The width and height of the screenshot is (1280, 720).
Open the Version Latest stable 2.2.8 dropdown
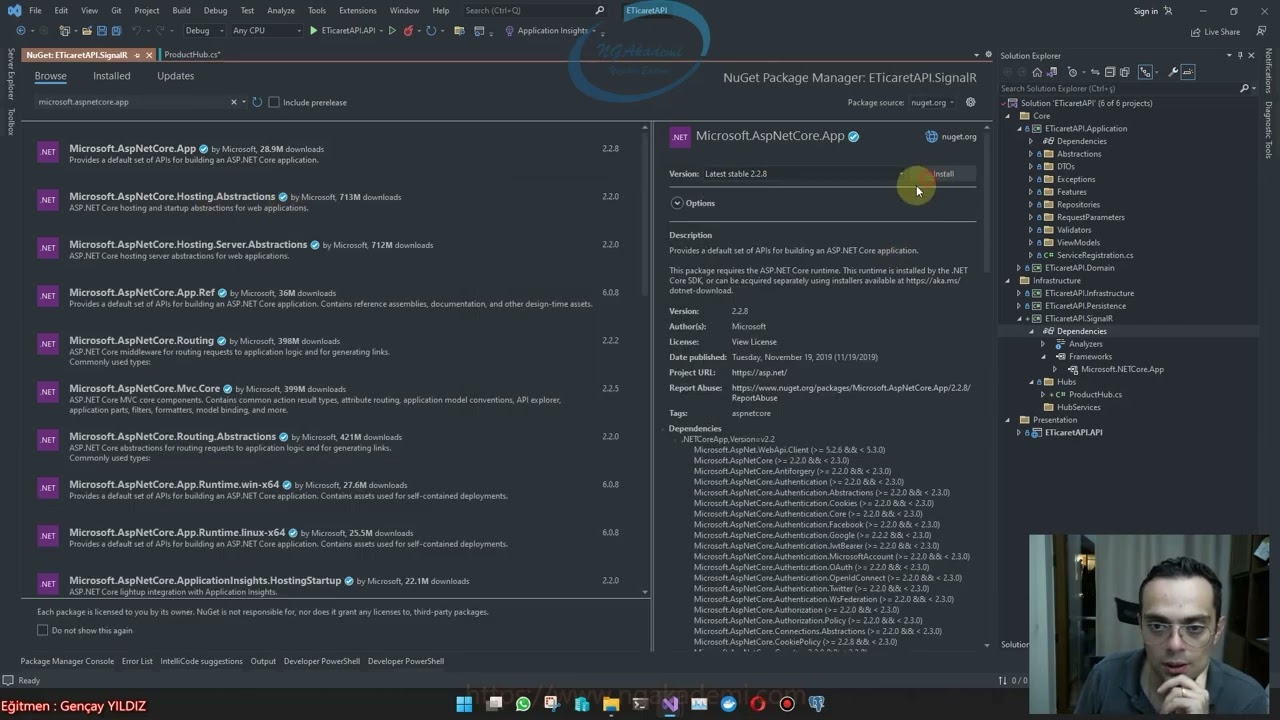[x=804, y=174]
